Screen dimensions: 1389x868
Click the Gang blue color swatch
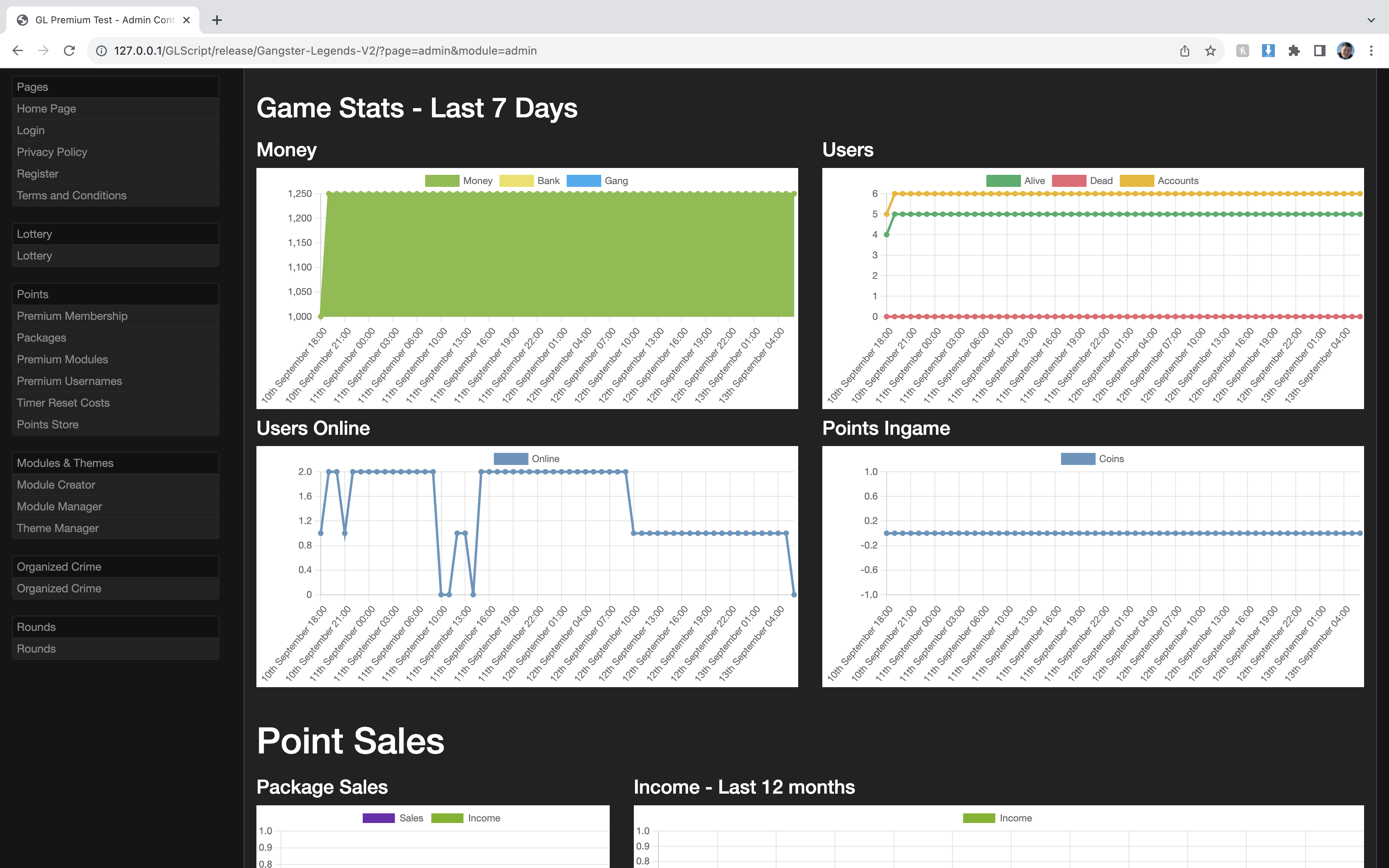pos(583,181)
